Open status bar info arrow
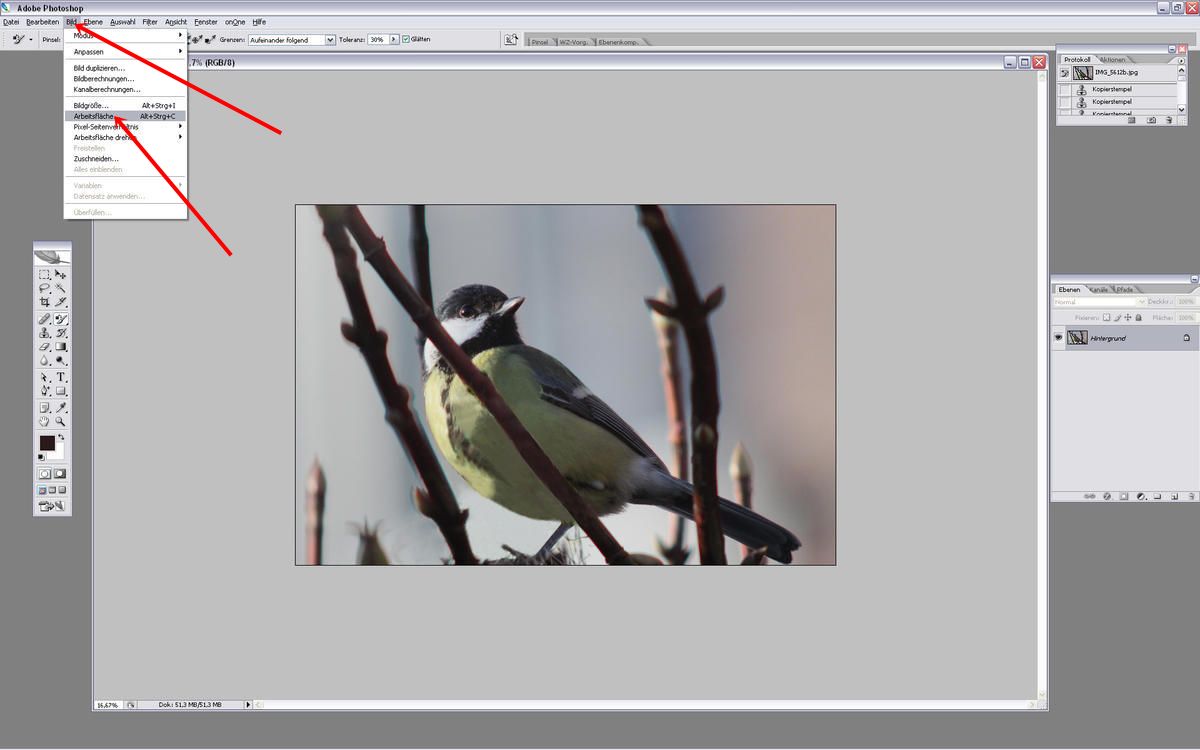Image resolution: width=1200 pixels, height=750 pixels. click(x=249, y=705)
